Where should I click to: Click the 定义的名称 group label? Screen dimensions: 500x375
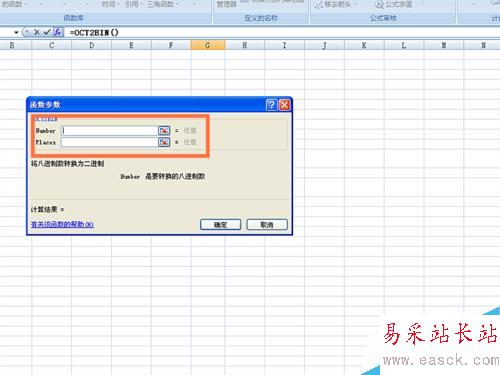(261, 18)
